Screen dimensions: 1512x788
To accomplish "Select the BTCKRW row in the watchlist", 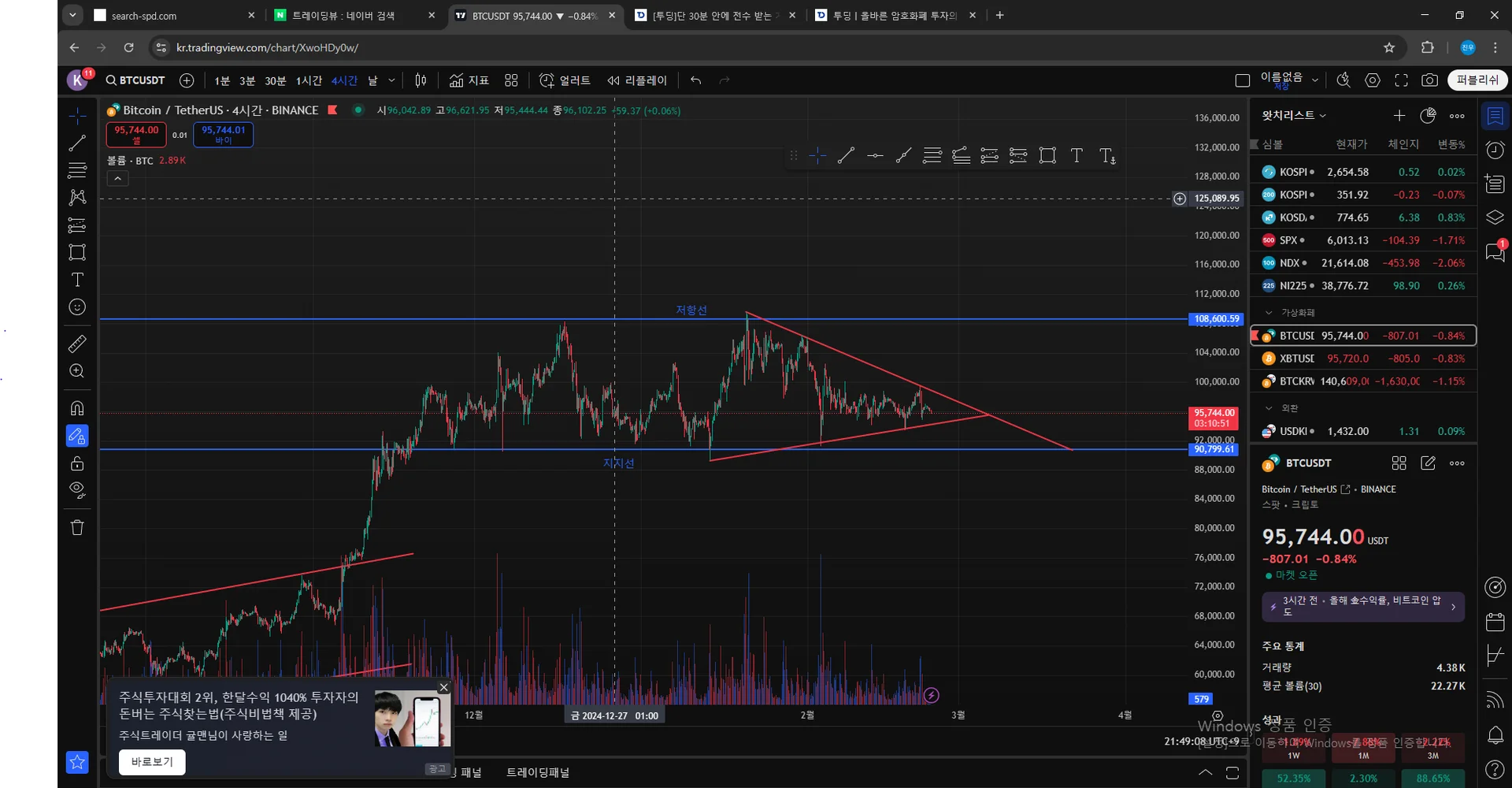I will pos(1363,381).
